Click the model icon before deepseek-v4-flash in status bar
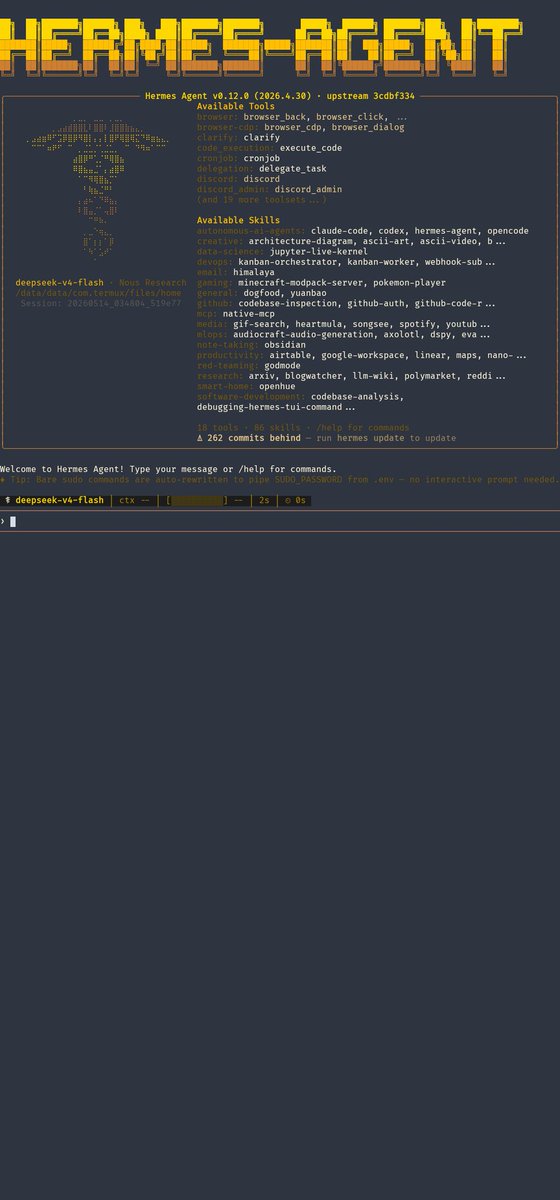Image resolution: width=560 pixels, height=1200 pixels. [x=7, y=500]
